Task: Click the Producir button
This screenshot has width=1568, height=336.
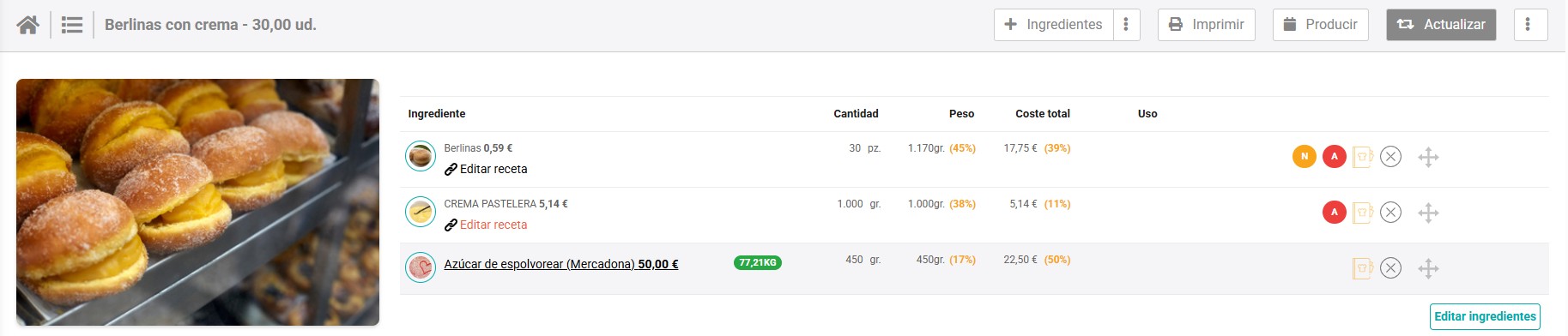Action: (x=1320, y=25)
